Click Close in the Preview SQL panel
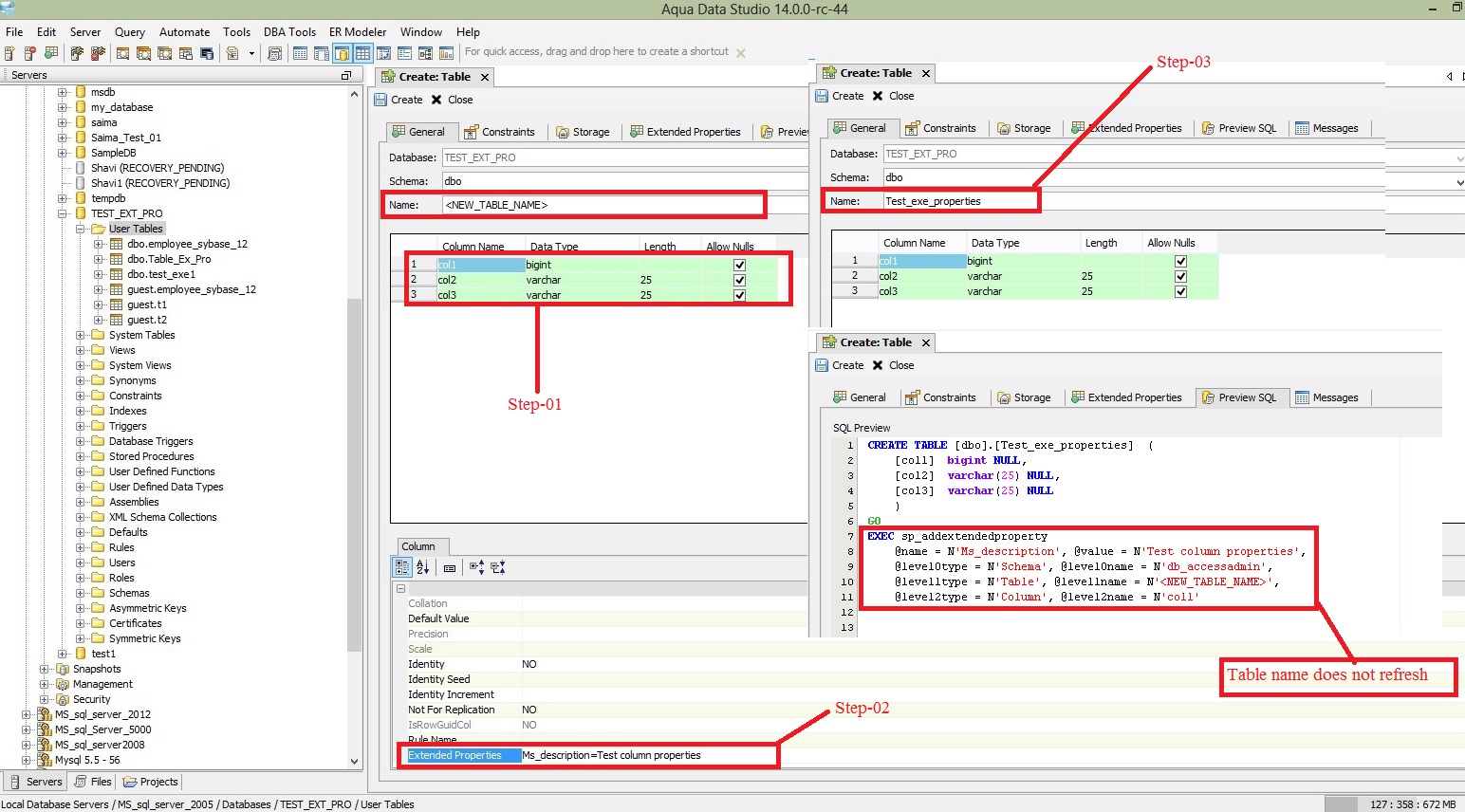 [x=893, y=365]
